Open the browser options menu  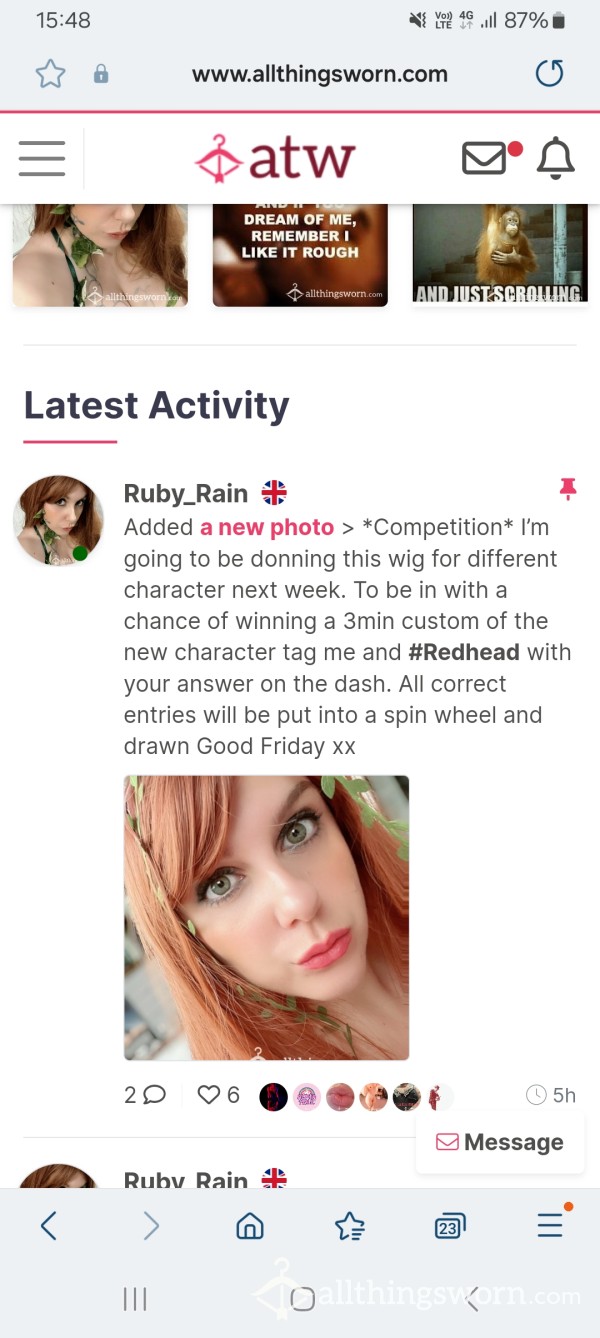[x=550, y=1224]
